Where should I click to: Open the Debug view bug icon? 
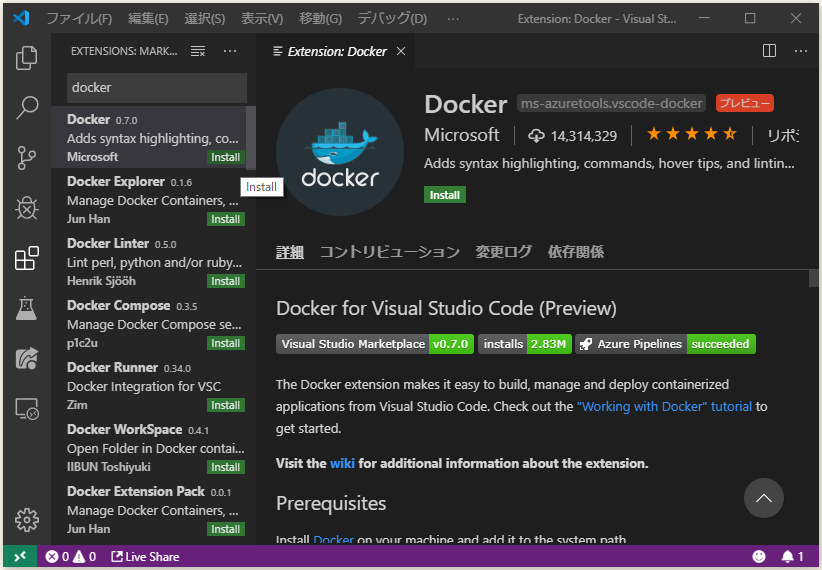click(26, 208)
